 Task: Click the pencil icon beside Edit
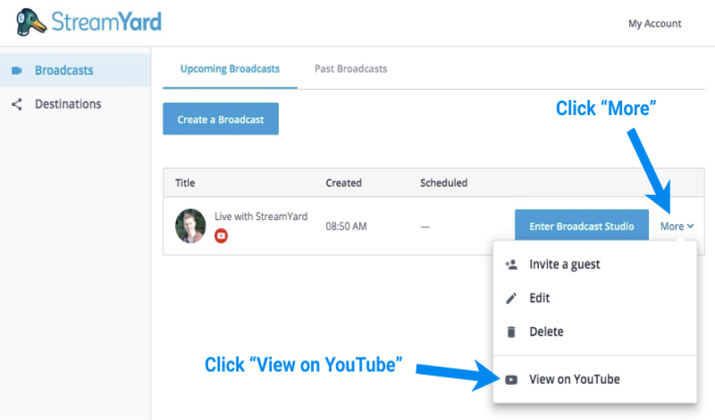[x=511, y=298]
